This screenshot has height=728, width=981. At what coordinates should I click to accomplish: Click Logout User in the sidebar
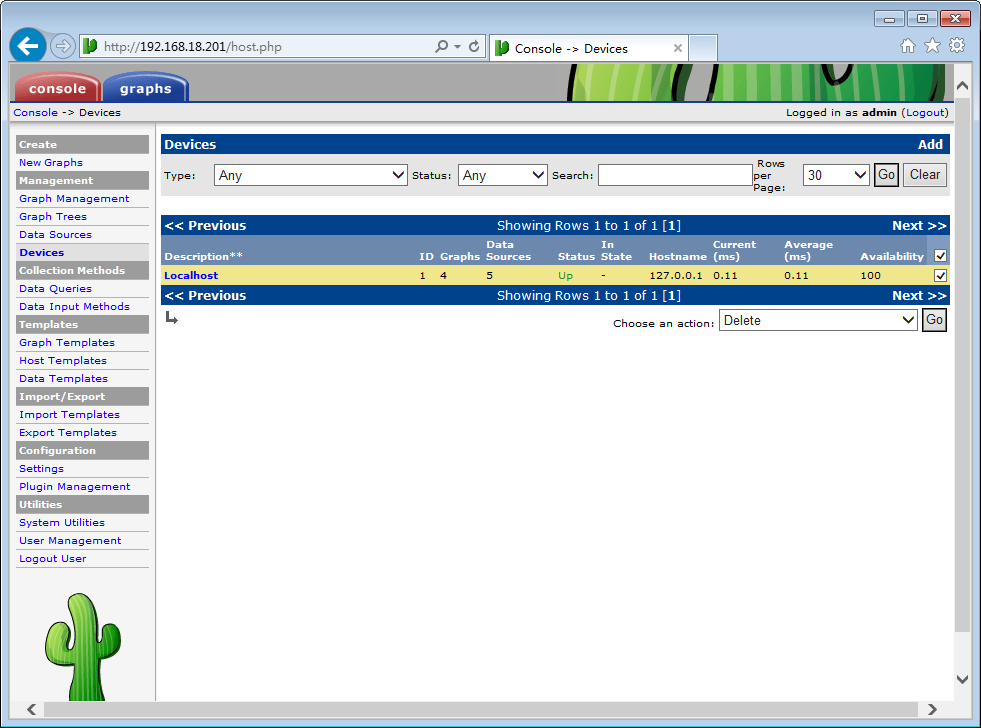(x=53, y=559)
